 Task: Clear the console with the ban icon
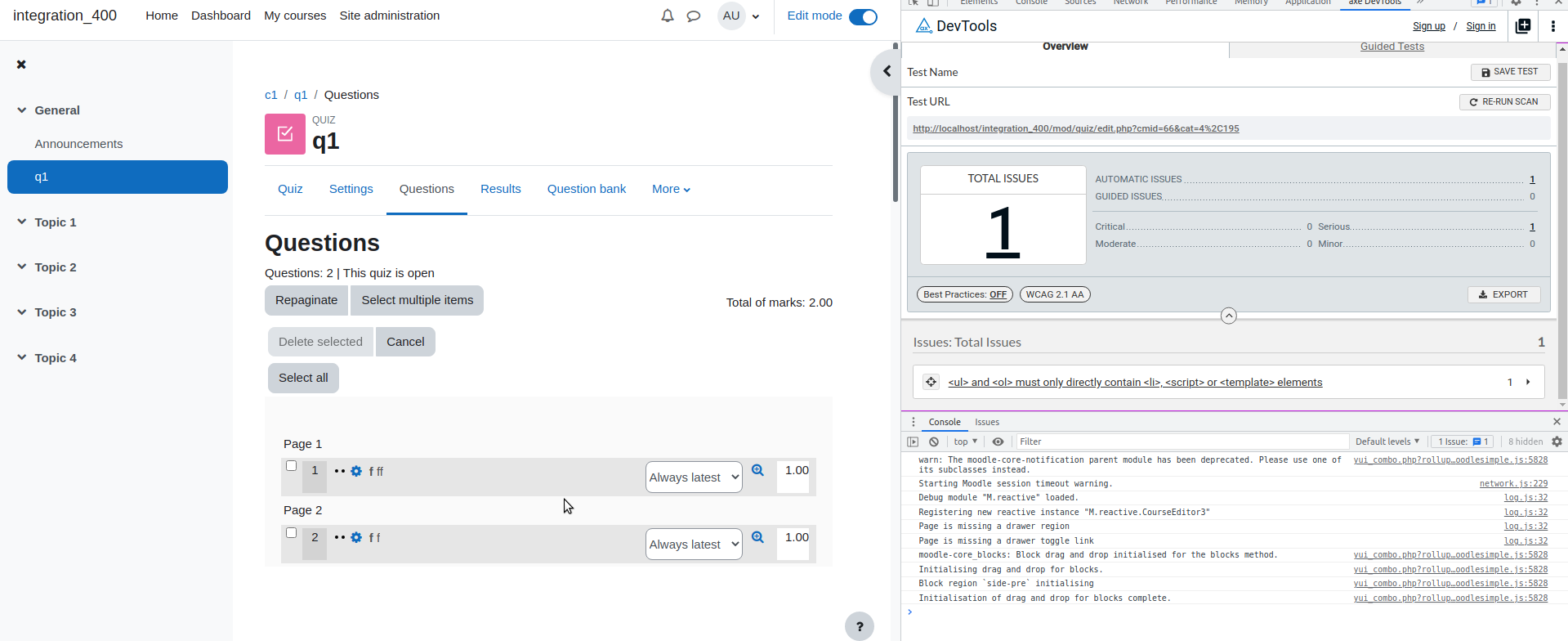(x=934, y=442)
